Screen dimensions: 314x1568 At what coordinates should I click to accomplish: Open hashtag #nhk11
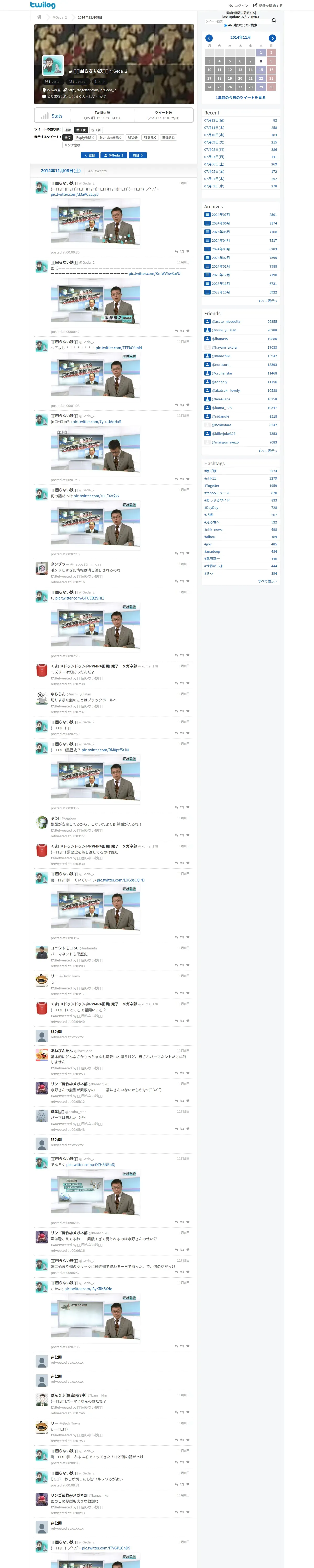pos(210,479)
